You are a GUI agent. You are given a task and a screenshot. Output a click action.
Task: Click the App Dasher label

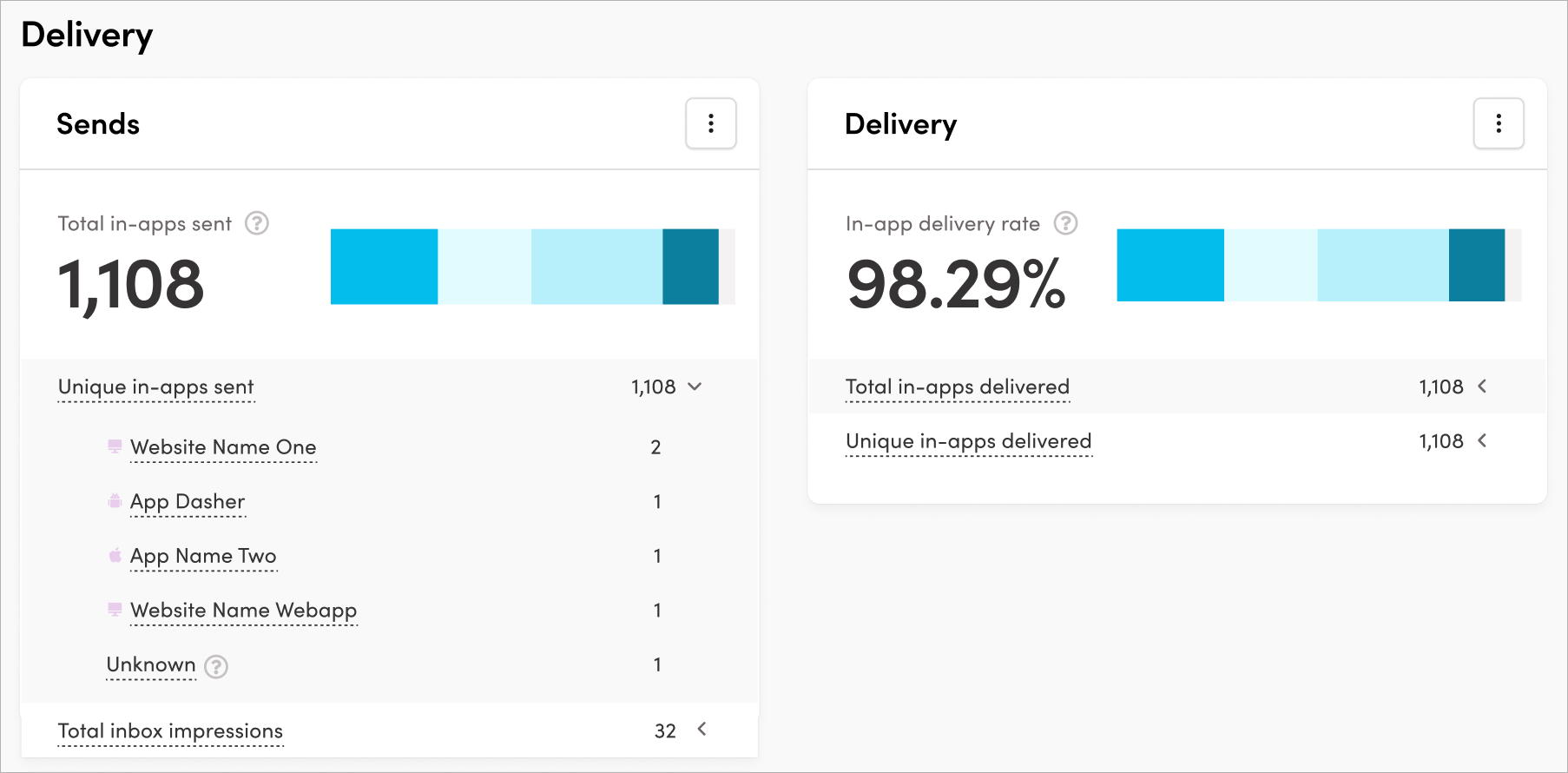tap(188, 502)
